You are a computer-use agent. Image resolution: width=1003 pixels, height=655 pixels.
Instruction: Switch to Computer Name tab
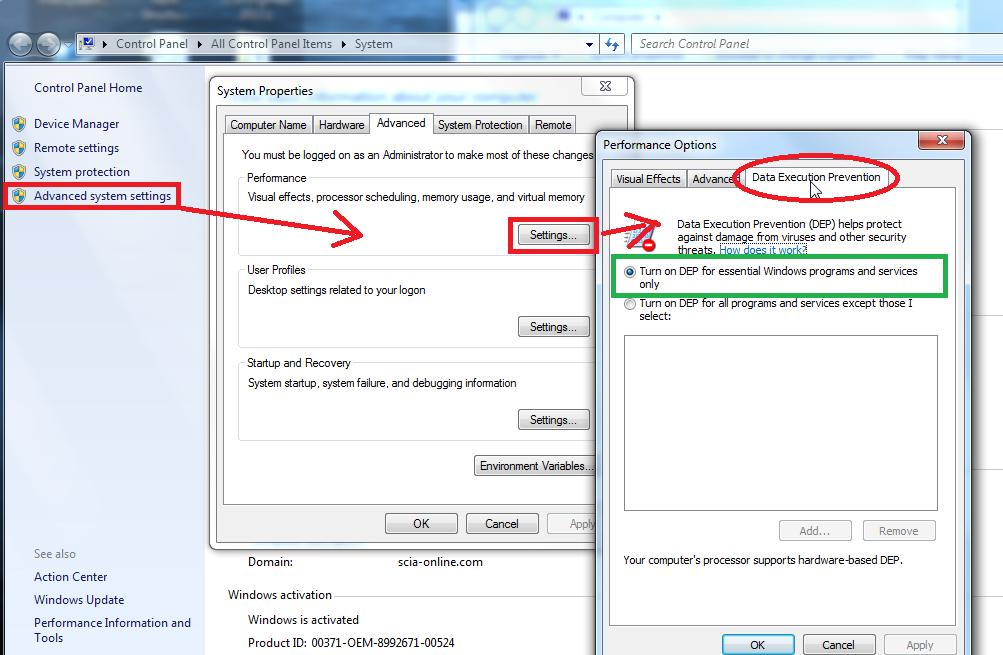pyautogui.click(x=268, y=125)
